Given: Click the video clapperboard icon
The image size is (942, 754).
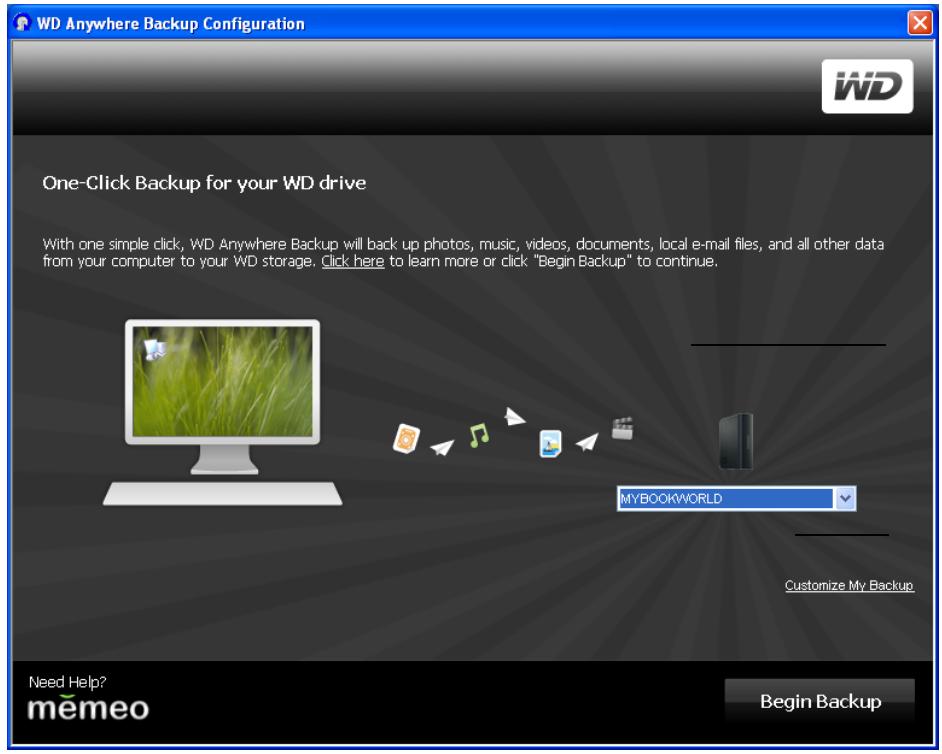Looking at the screenshot, I should [622, 428].
